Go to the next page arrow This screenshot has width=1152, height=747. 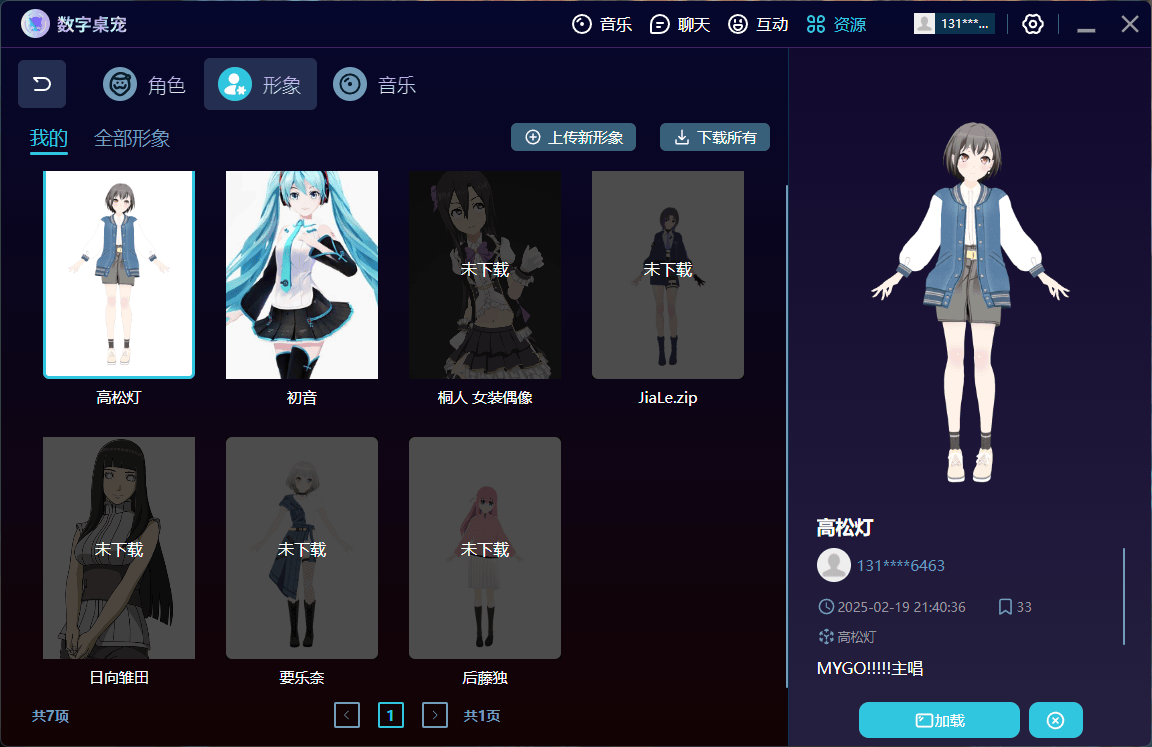point(435,715)
